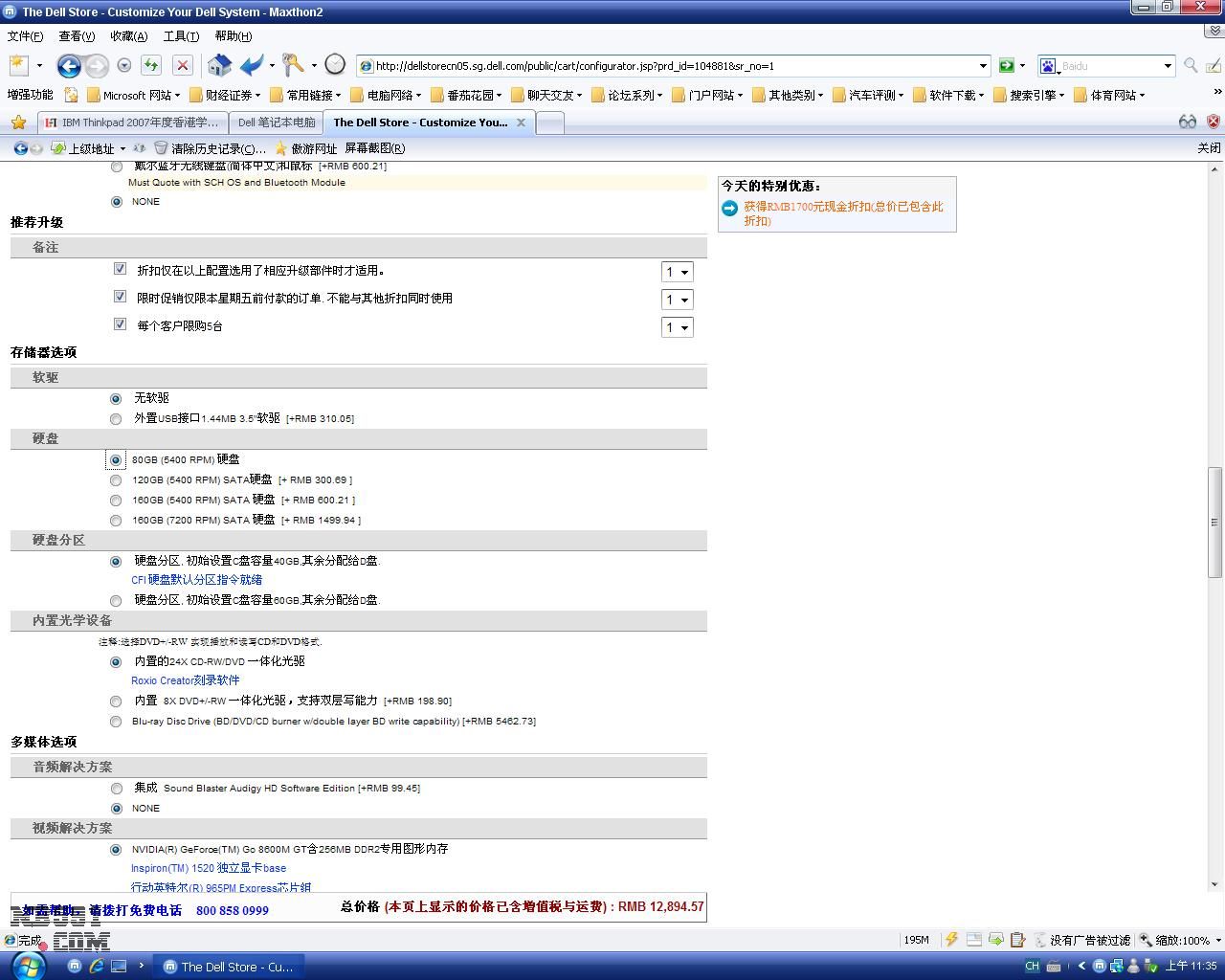Click the Refresh page icon

150,66
